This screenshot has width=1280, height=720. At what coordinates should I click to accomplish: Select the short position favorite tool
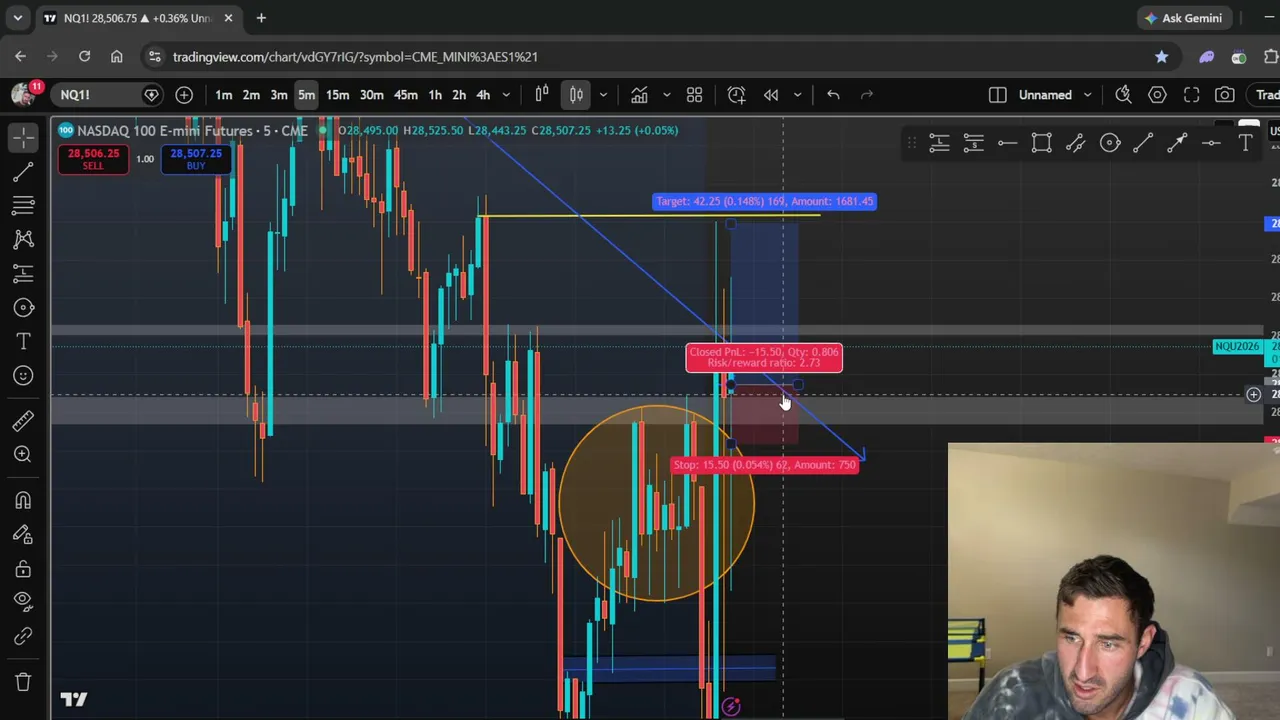tap(973, 144)
